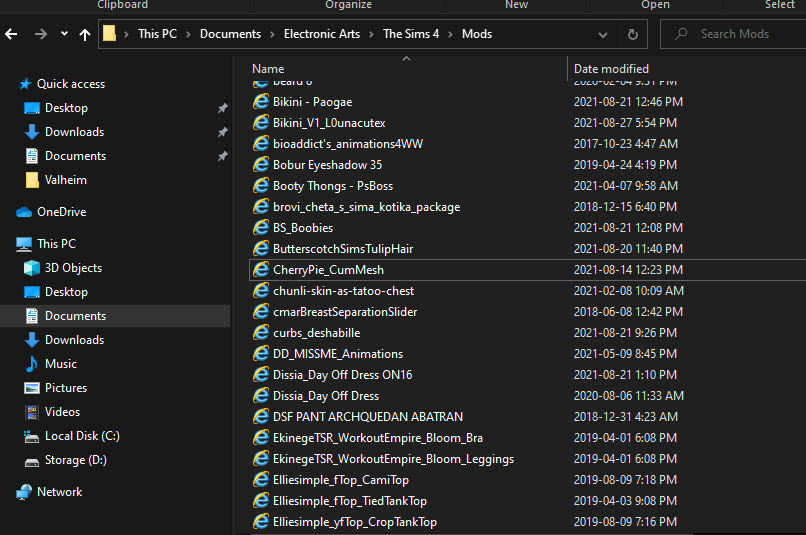Go back with the Back arrow
Screen dimensions: 806x535
point(11,34)
